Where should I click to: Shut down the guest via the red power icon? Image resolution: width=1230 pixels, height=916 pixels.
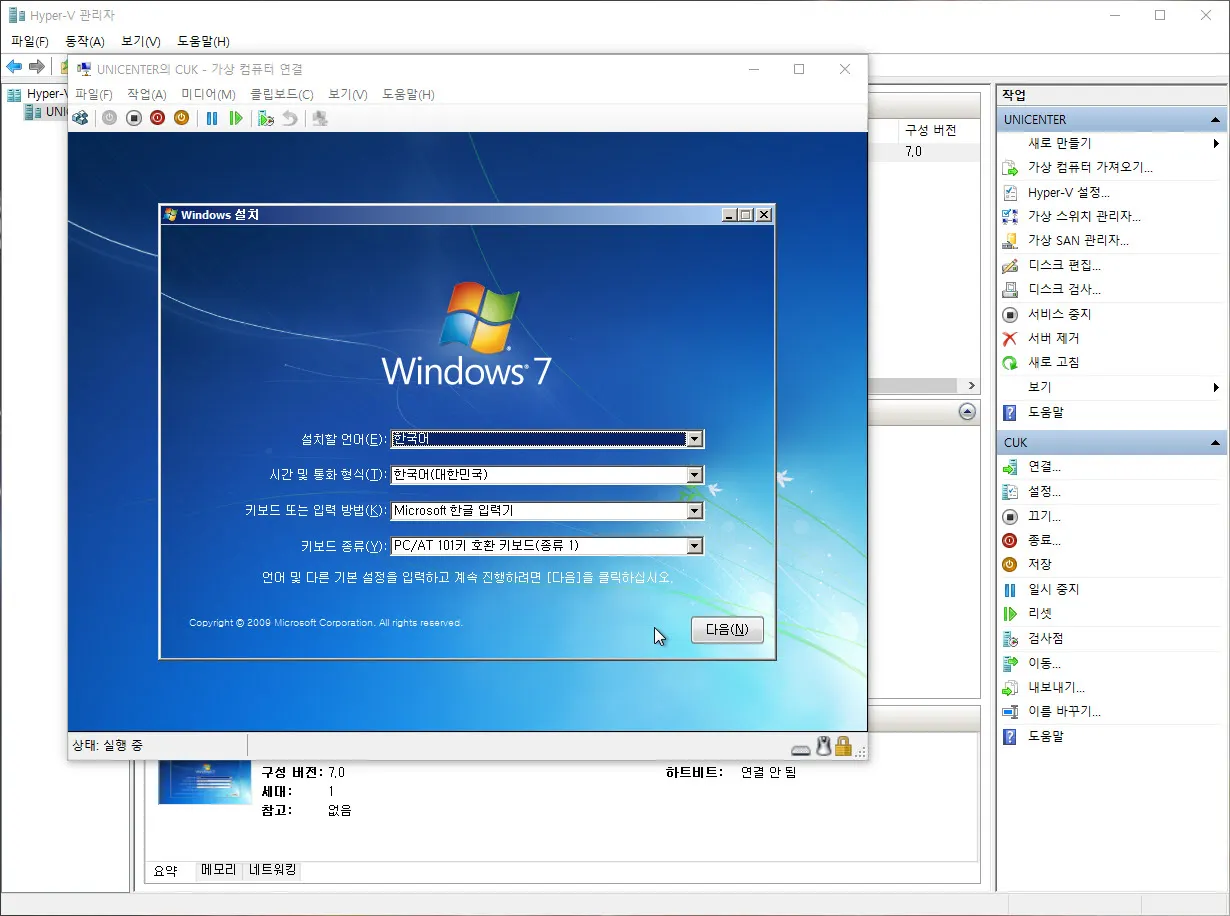tap(157, 118)
